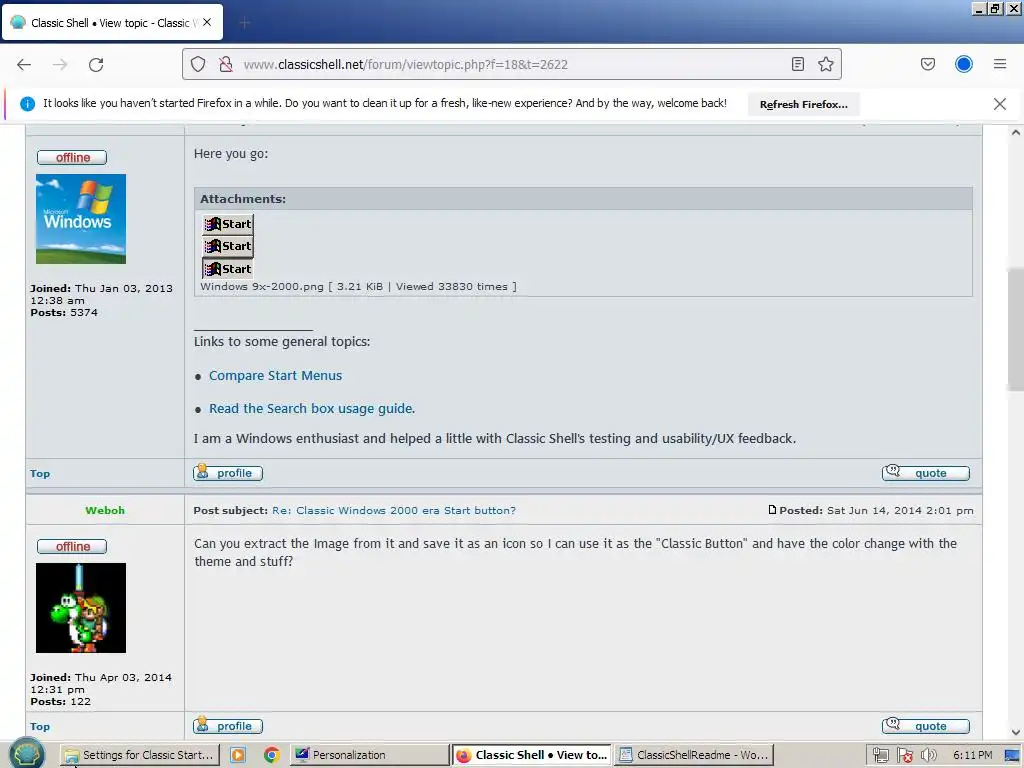Image resolution: width=1024 pixels, height=768 pixels.
Task: Switch to the Personalization taskbar window
Action: point(369,755)
